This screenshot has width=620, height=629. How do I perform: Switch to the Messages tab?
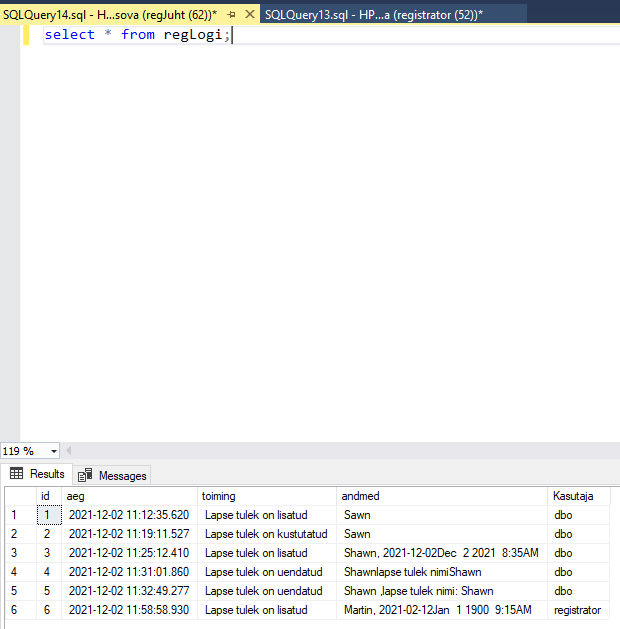(112, 475)
